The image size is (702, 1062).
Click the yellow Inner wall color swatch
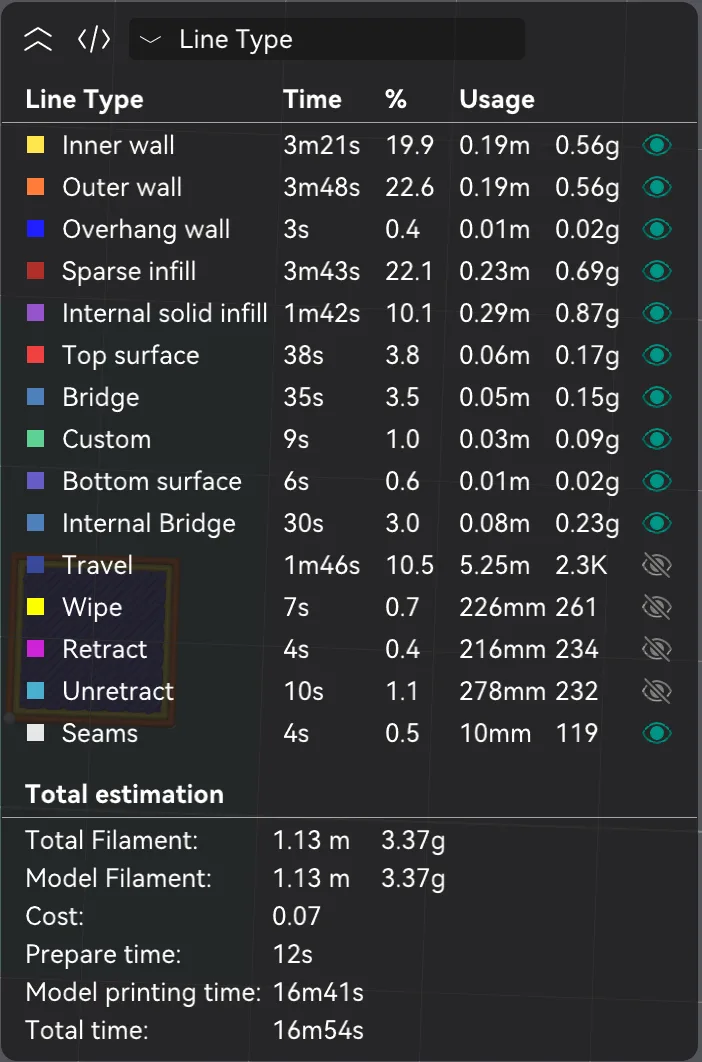[x=35, y=145]
